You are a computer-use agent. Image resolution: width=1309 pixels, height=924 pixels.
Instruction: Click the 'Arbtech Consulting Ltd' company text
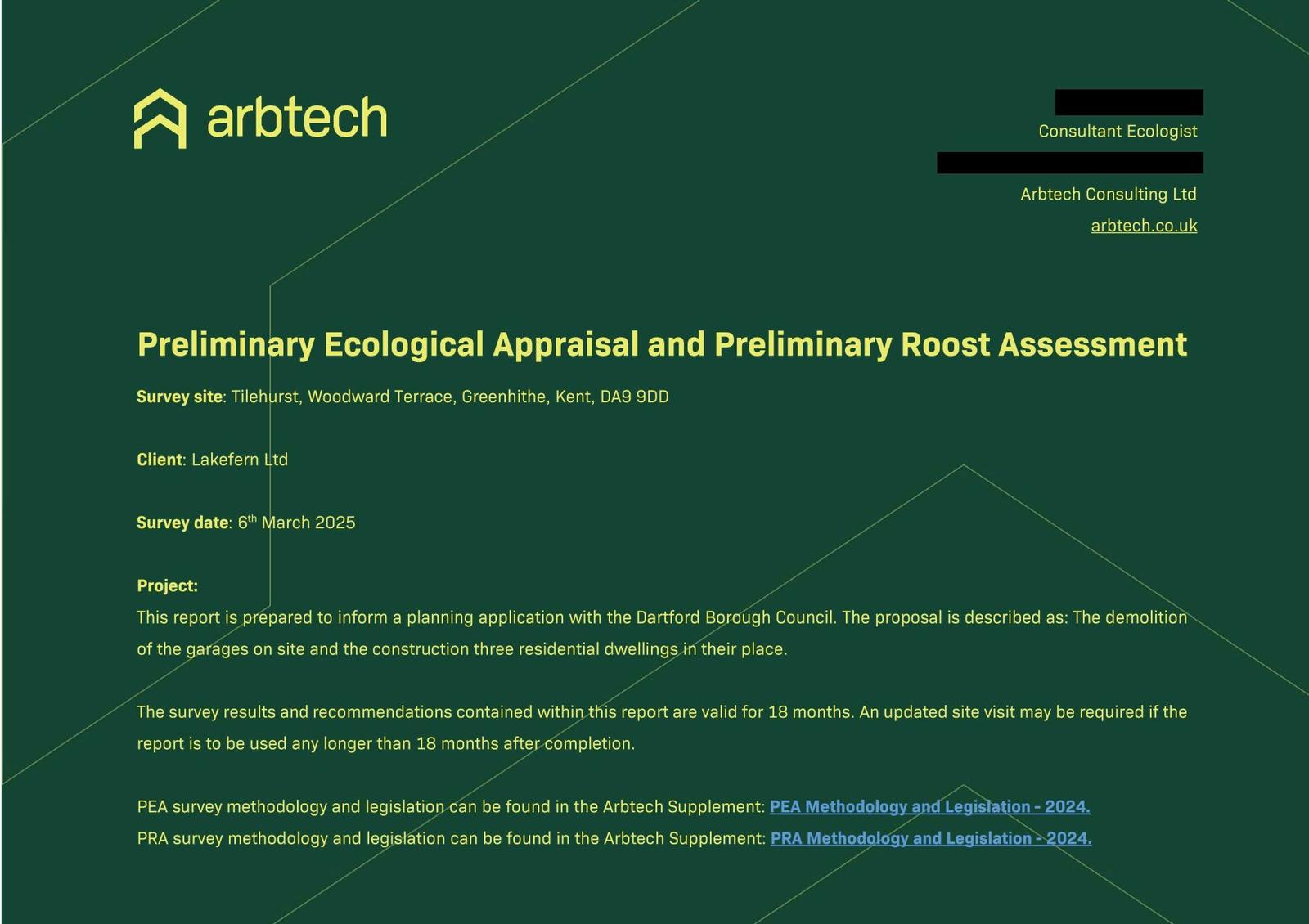click(1108, 195)
